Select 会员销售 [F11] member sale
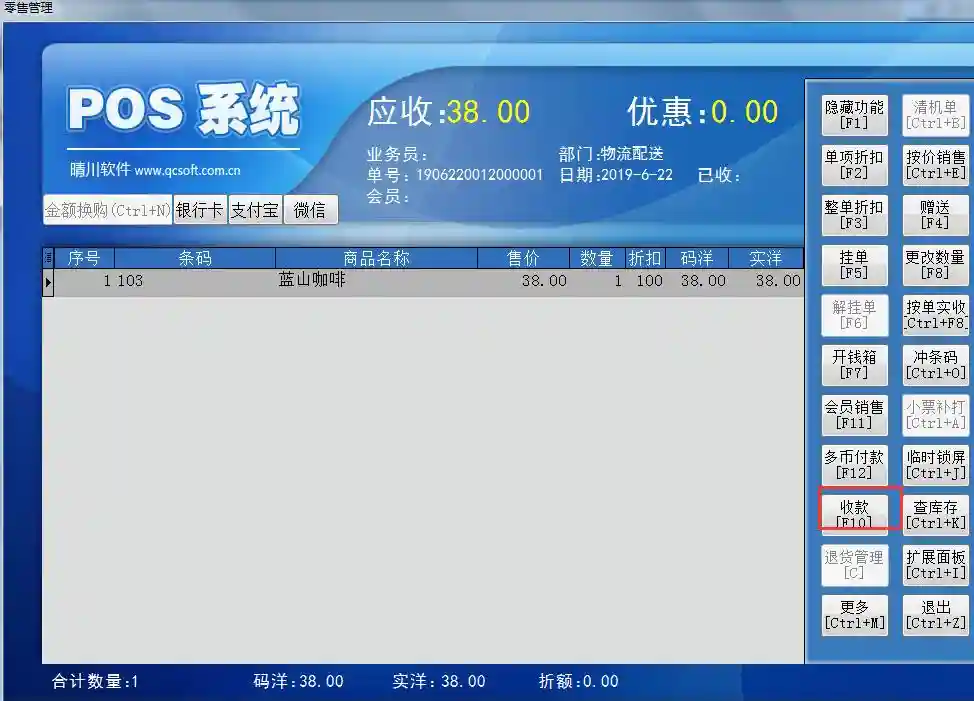This screenshot has height=701, width=974. pyautogui.click(x=854, y=415)
